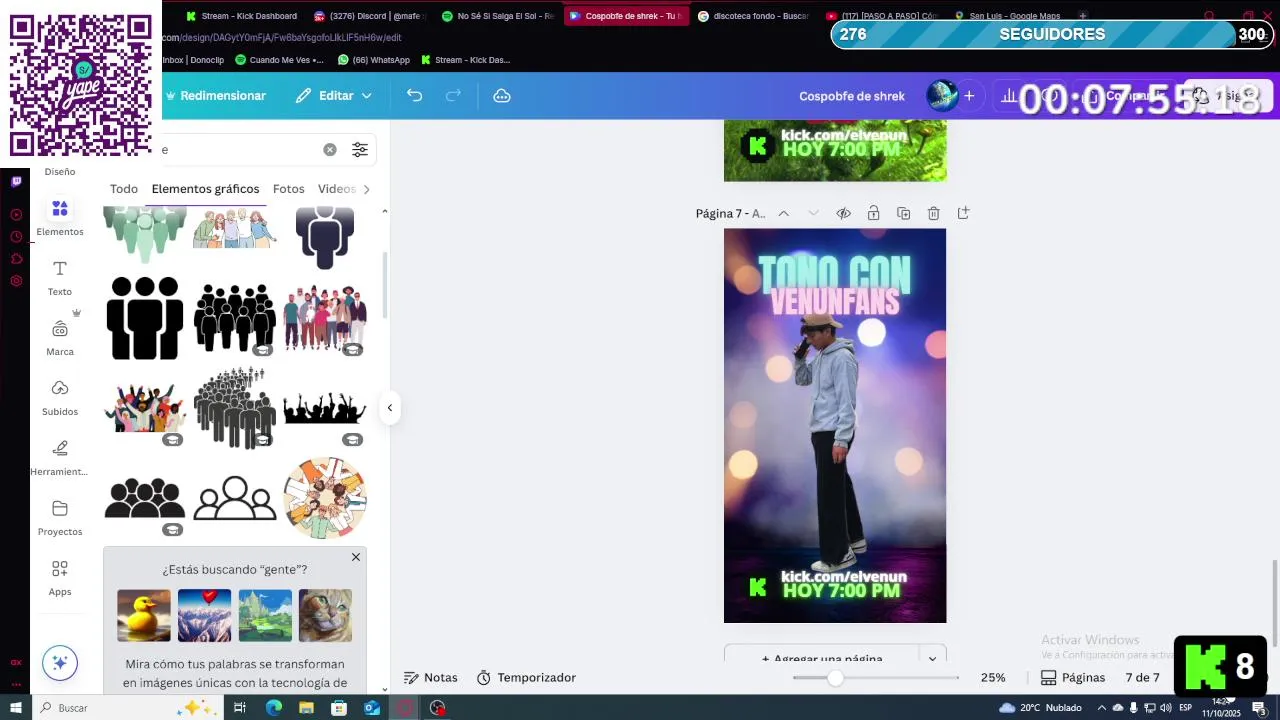Redo the last edit
The height and width of the screenshot is (720, 1280).
tap(453, 95)
